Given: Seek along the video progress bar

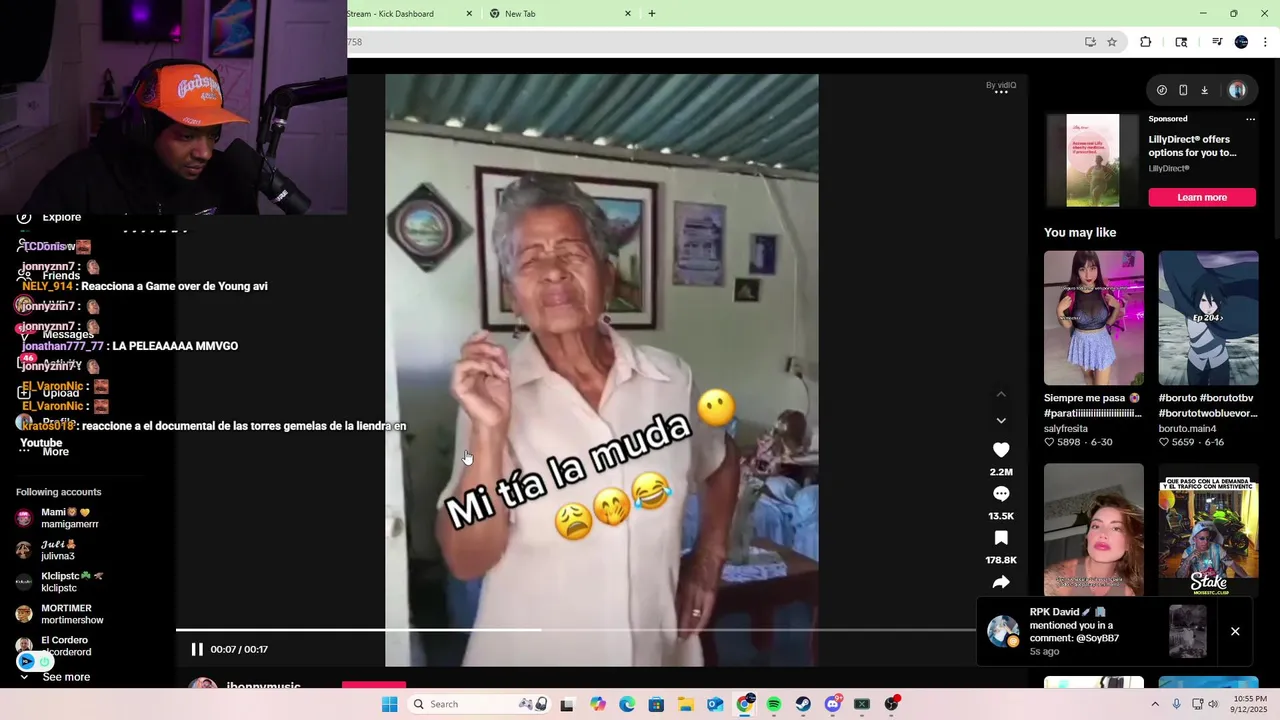Looking at the screenshot, I should pyautogui.click(x=575, y=630).
